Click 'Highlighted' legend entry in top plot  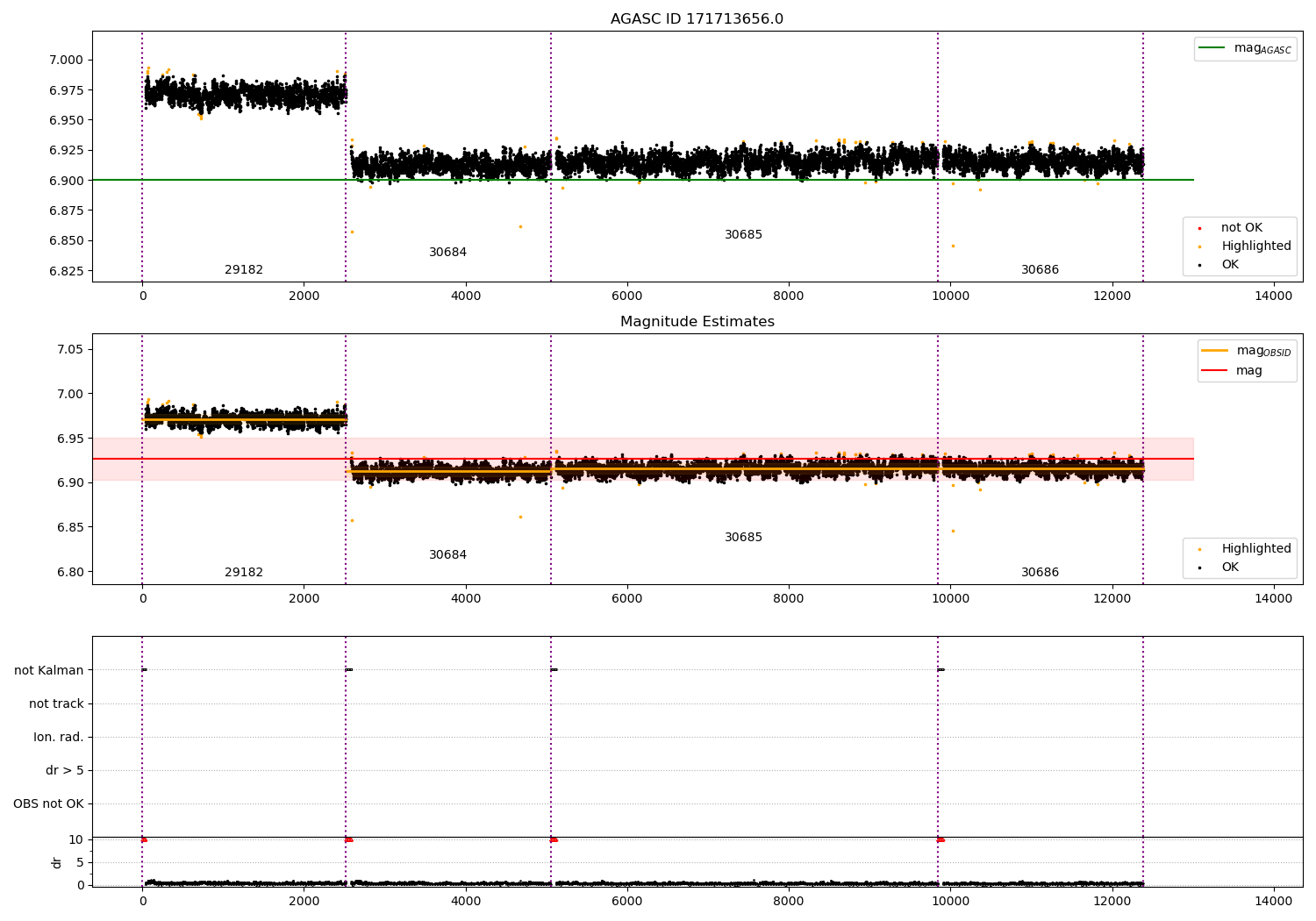coord(1245,246)
